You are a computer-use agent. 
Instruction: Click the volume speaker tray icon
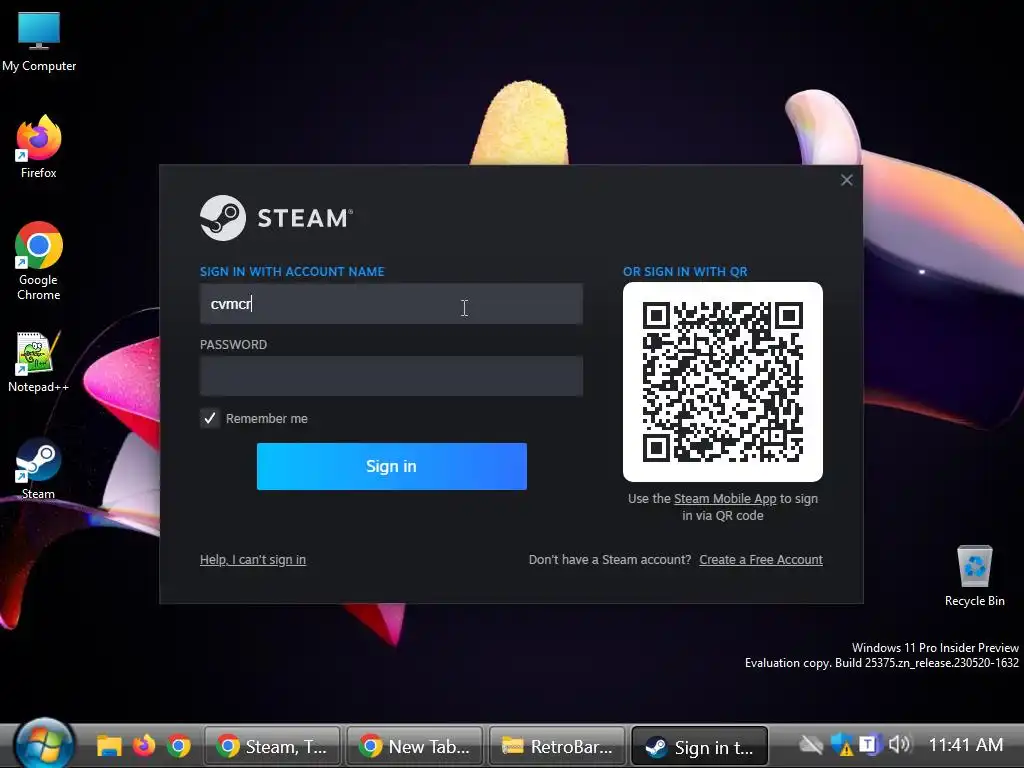pos(899,744)
